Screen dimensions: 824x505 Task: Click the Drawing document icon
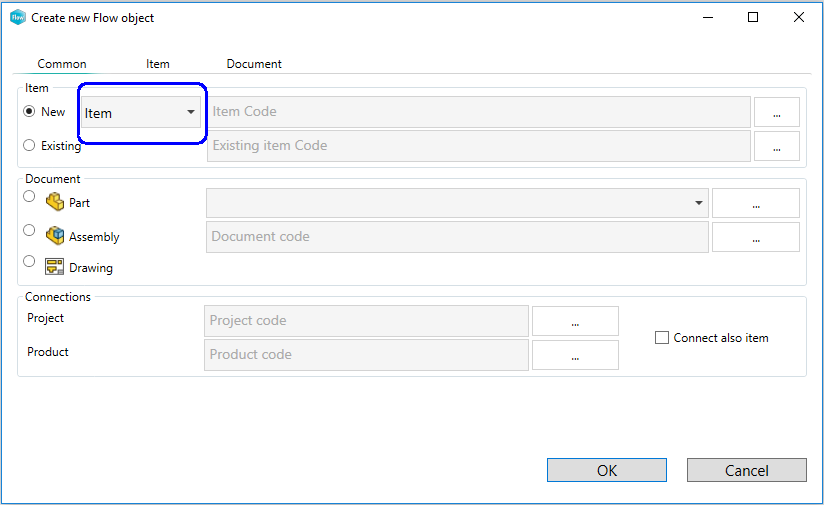(x=55, y=267)
